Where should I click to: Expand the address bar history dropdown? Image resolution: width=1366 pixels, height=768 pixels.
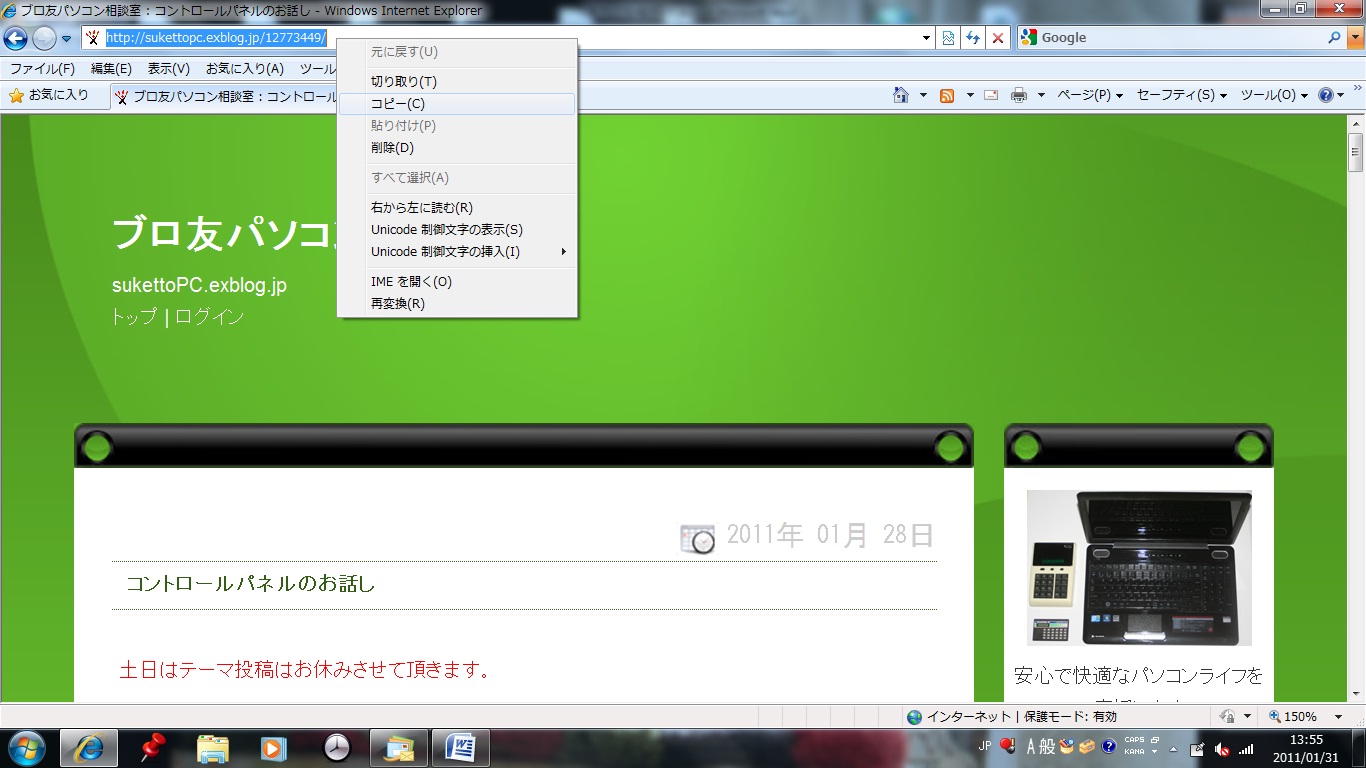click(926, 38)
